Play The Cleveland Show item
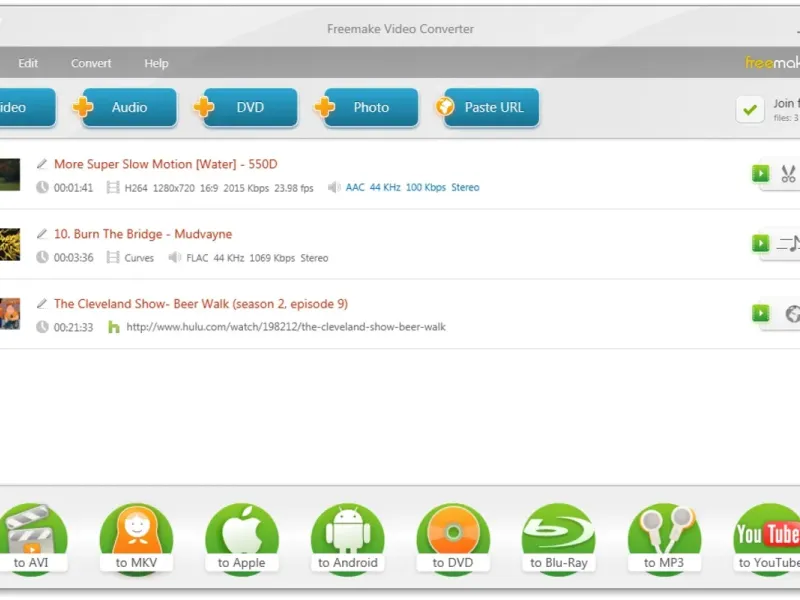Viewport: 800px width, 600px height. tap(761, 313)
